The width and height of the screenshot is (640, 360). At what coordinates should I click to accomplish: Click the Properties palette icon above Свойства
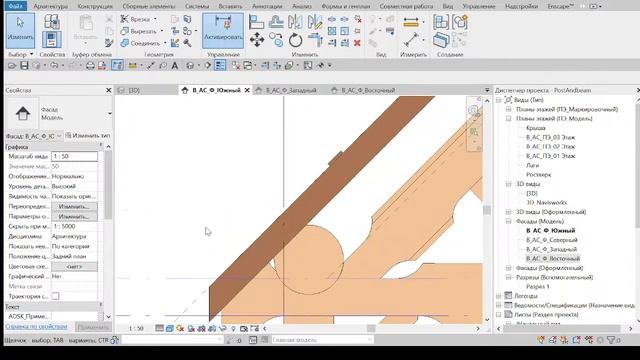[52, 40]
